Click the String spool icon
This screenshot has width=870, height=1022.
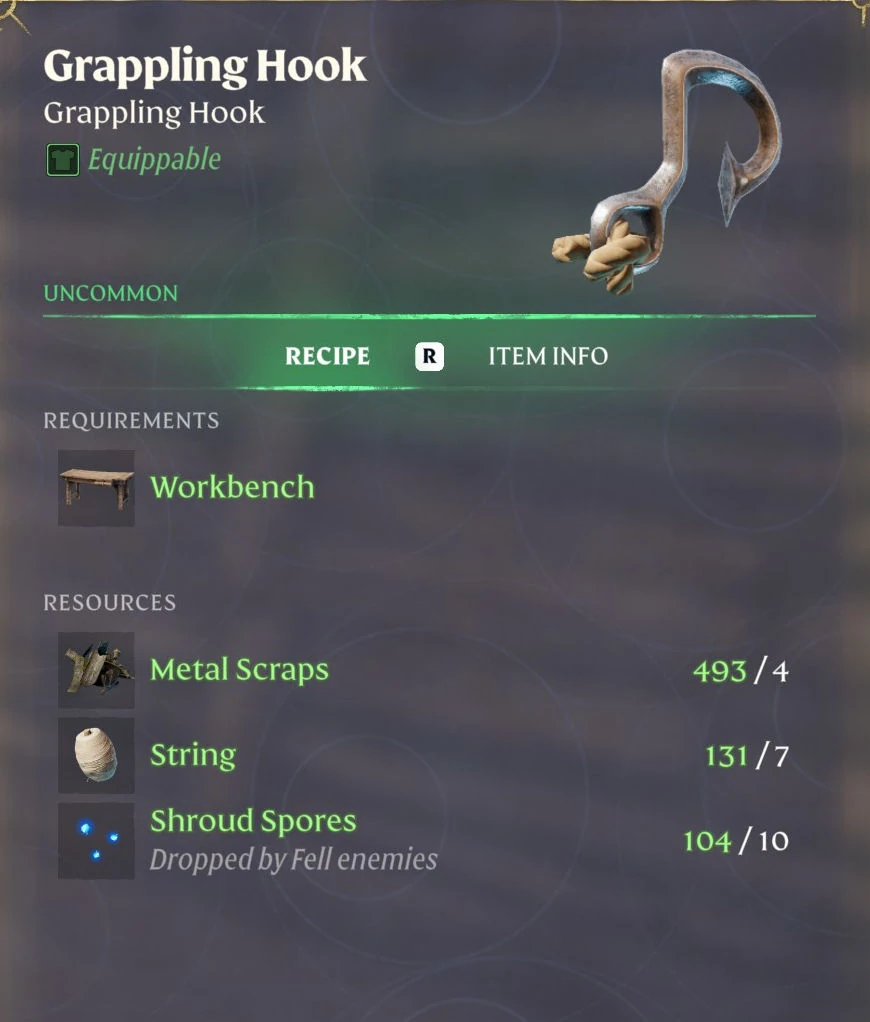pyautogui.click(x=96, y=755)
